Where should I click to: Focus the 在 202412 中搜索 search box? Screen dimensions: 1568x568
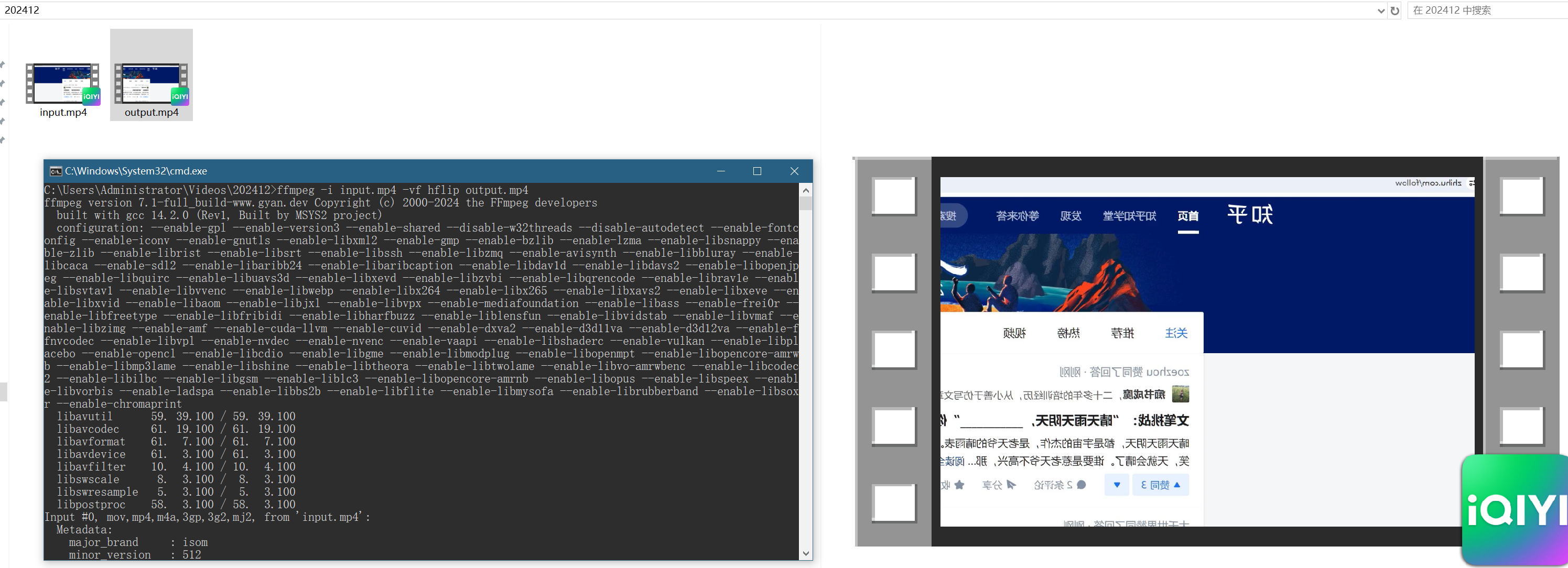(1485, 10)
